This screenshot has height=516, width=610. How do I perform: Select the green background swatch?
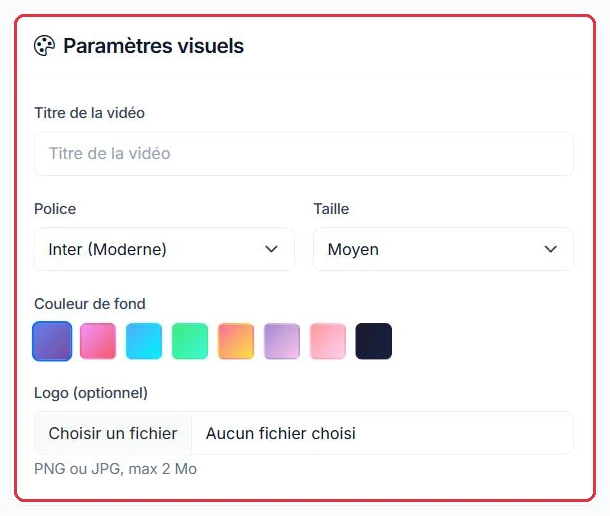[190, 341]
